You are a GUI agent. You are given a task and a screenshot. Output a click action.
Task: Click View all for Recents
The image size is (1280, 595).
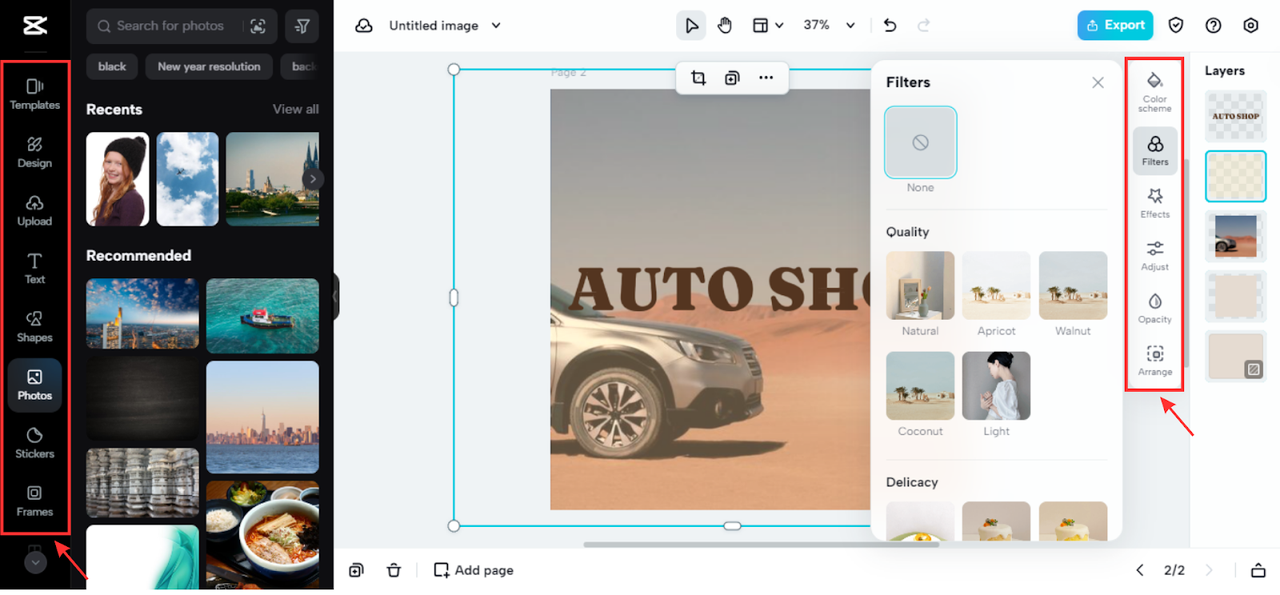tap(296, 109)
